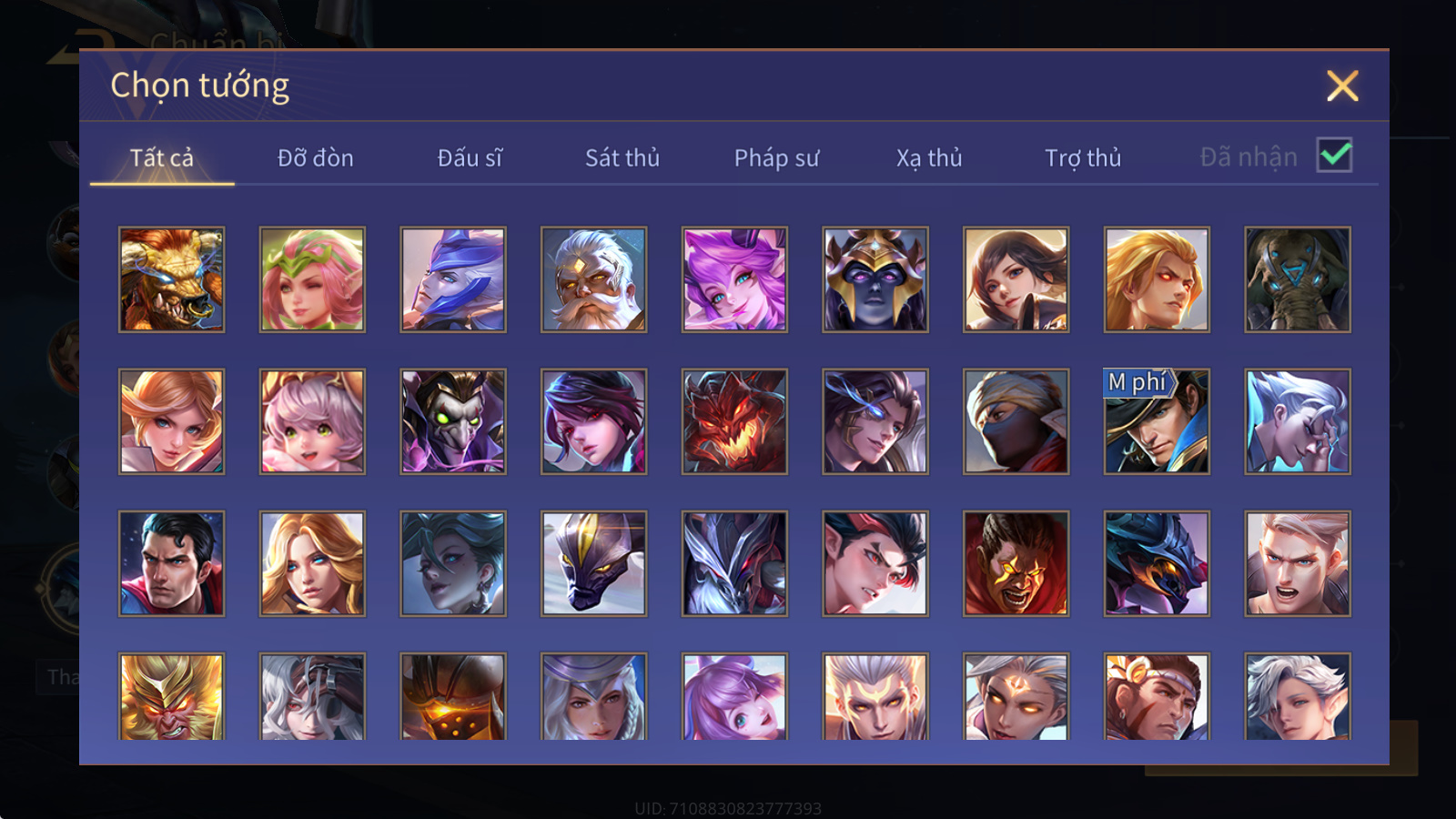Toggle the 'Đã nhận' checkbox
1456x819 pixels.
[x=1334, y=156]
